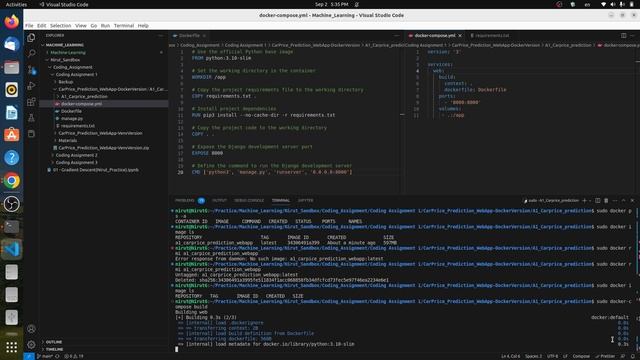Open the Terminal menu
The width and height of the screenshot is (640, 360).
124,25
